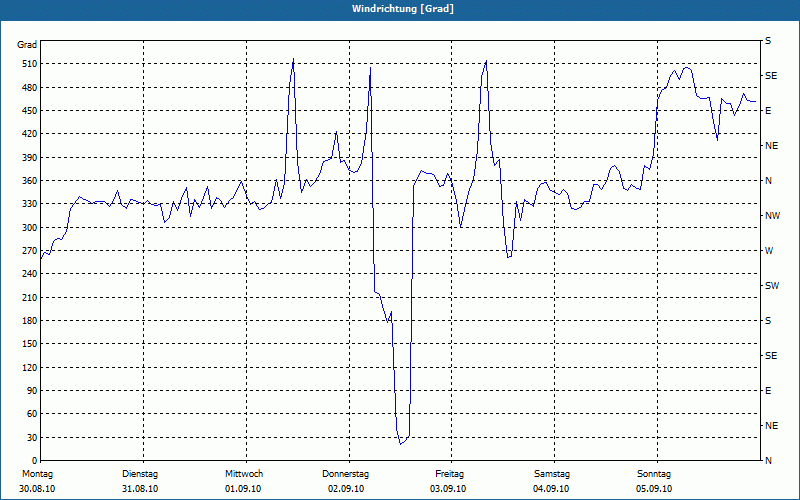Pick the 30 value on the left axis
800x500 pixels.
click(33, 437)
